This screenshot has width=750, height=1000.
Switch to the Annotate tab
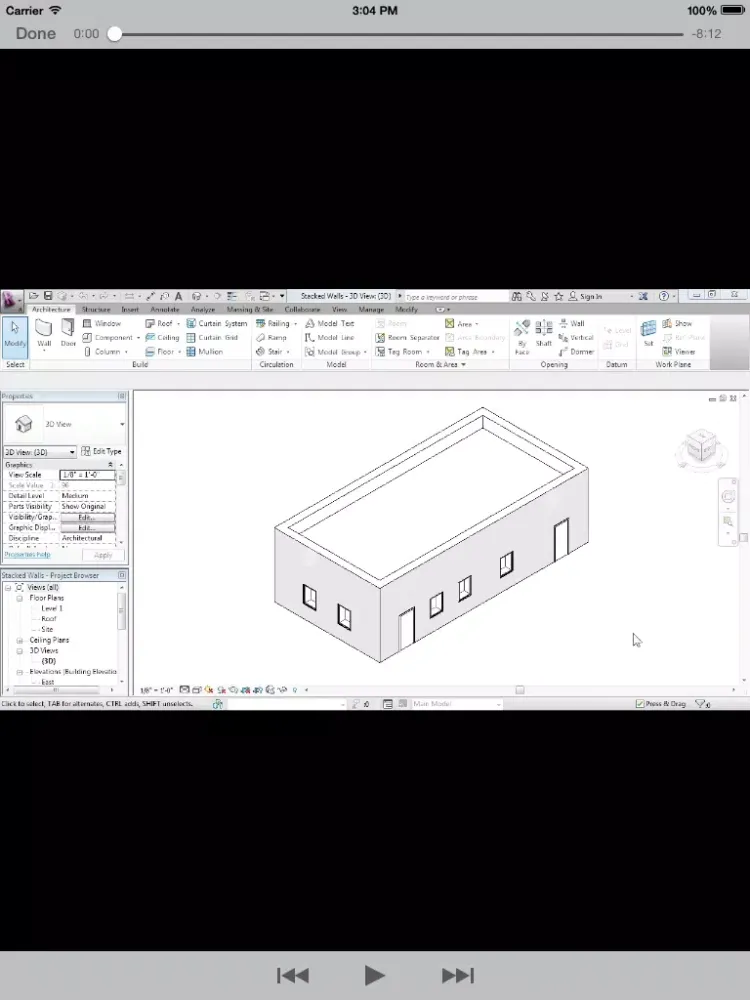point(165,309)
